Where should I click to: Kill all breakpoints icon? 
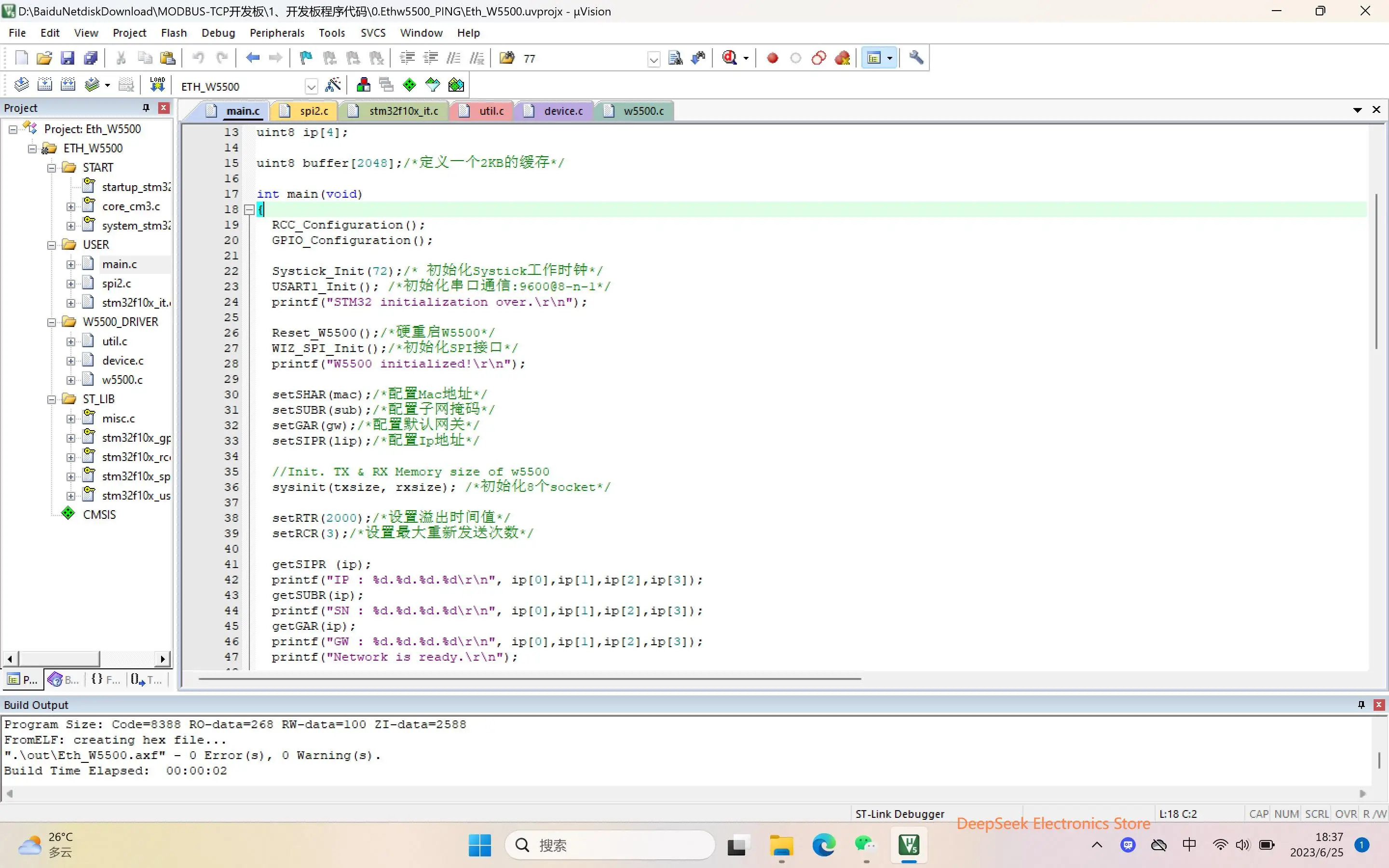coord(843,58)
